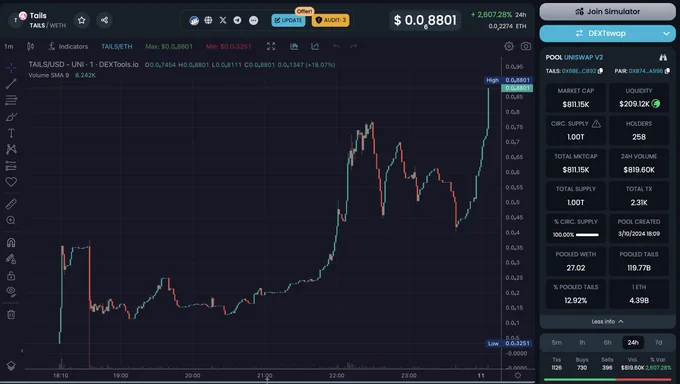Click the liquidity lock green badge
This screenshot has height=384, width=680.
pyautogui.click(x=656, y=103)
